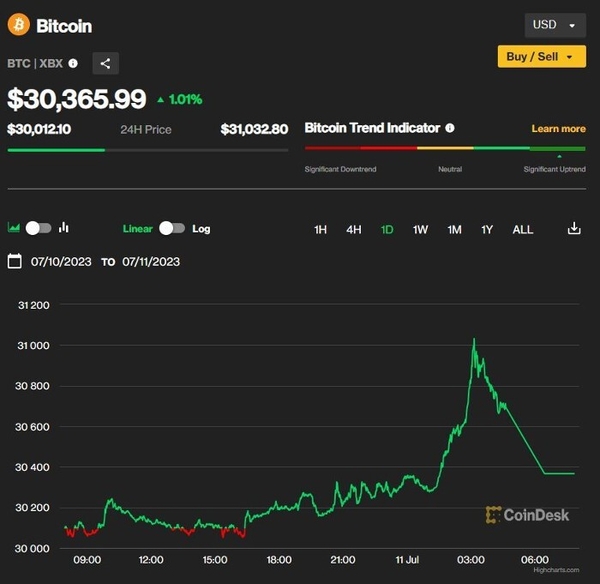
Task: Toggle the Linear/Log scale switch
Action: pos(172,228)
